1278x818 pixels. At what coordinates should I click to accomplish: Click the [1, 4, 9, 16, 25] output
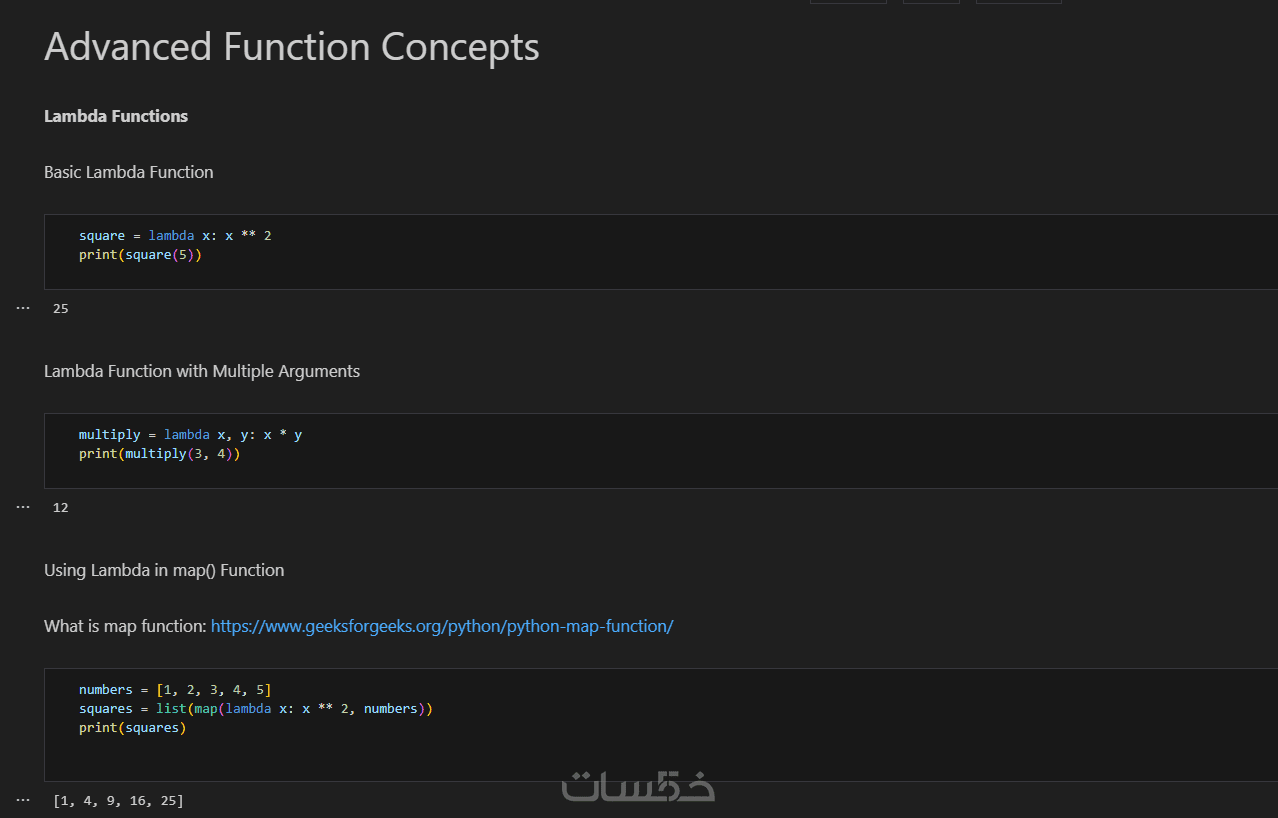tap(118, 800)
